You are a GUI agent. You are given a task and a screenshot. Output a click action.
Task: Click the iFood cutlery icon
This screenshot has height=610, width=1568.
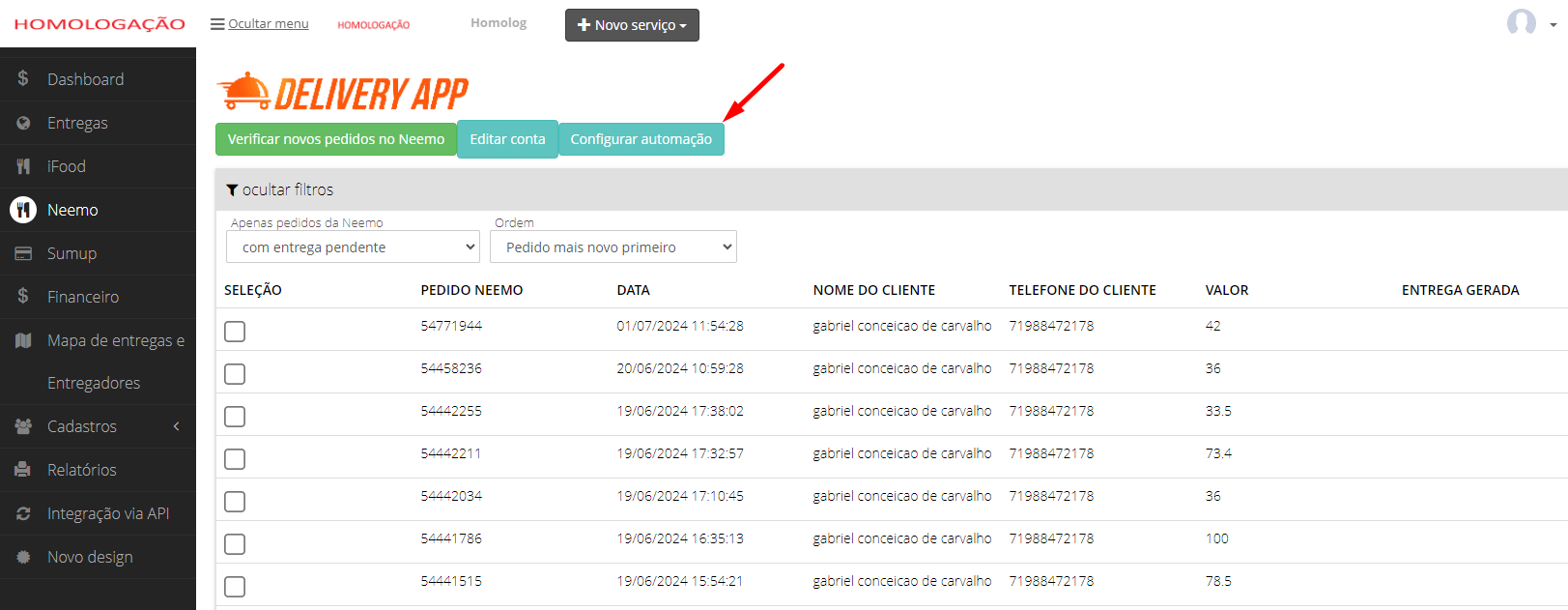point(23,166)
